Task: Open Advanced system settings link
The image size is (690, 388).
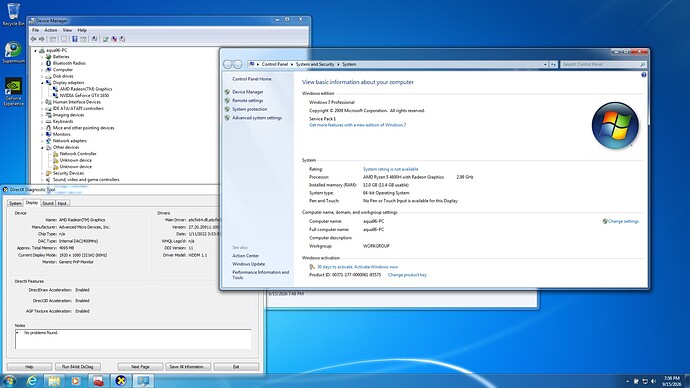Action: pyautogui.click(x=257, y=118)
